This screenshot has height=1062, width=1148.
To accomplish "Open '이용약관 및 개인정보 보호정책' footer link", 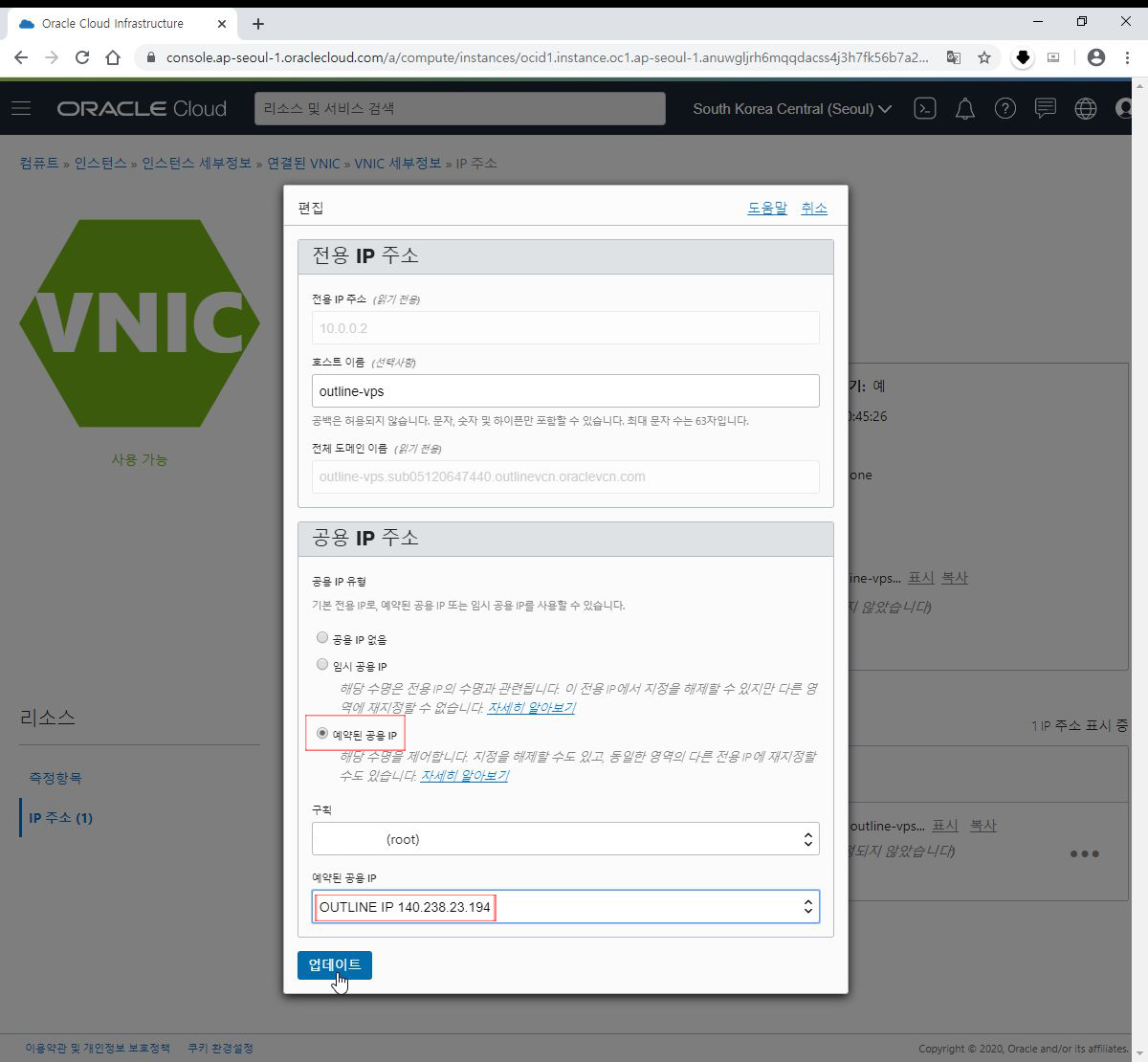I will [98, 1048].
